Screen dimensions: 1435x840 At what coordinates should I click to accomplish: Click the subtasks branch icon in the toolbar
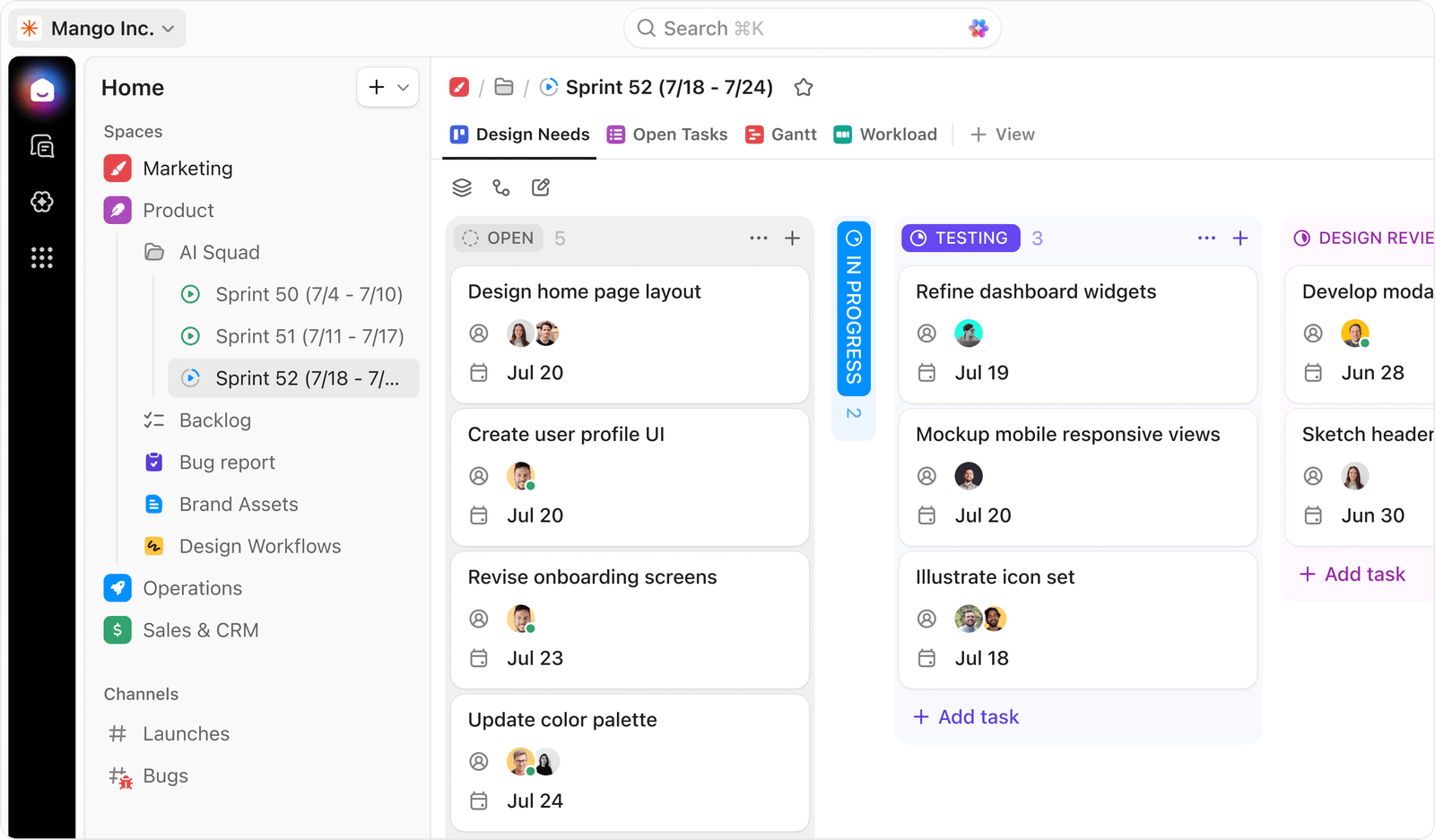(x=501, y=187)
